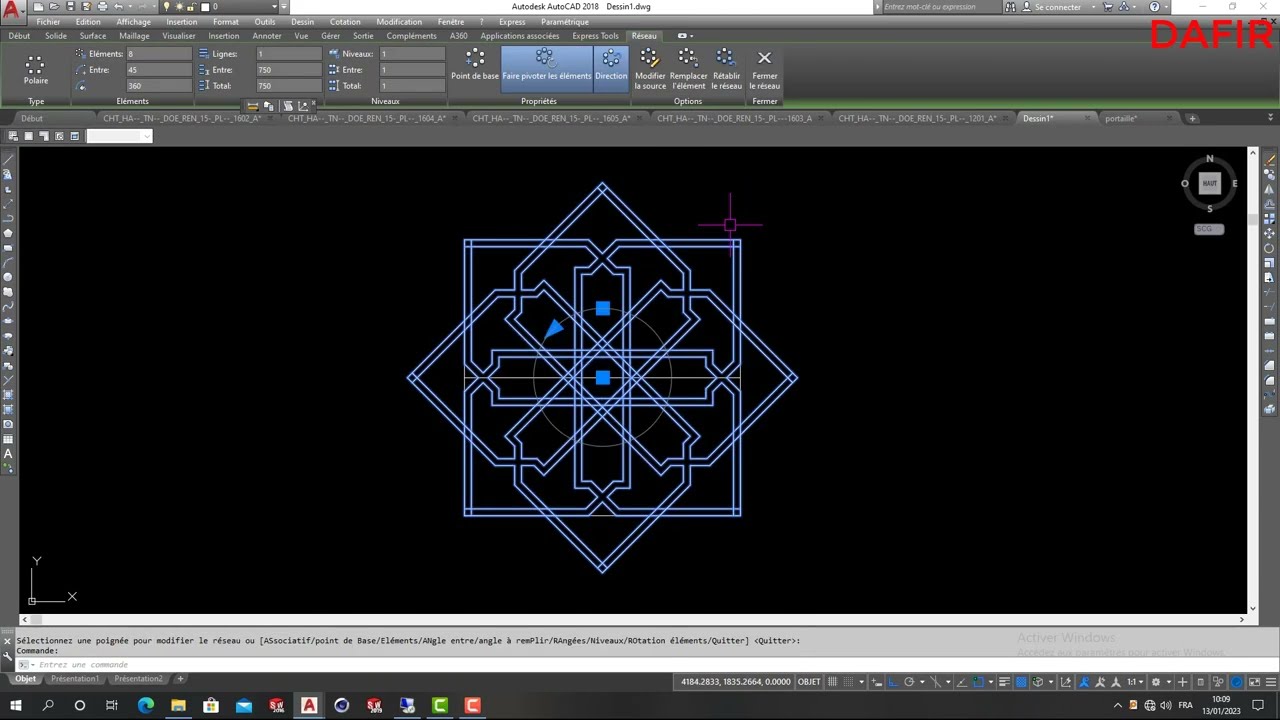
Task: Open Windows Start menu
Action: [x=15, y=706]
